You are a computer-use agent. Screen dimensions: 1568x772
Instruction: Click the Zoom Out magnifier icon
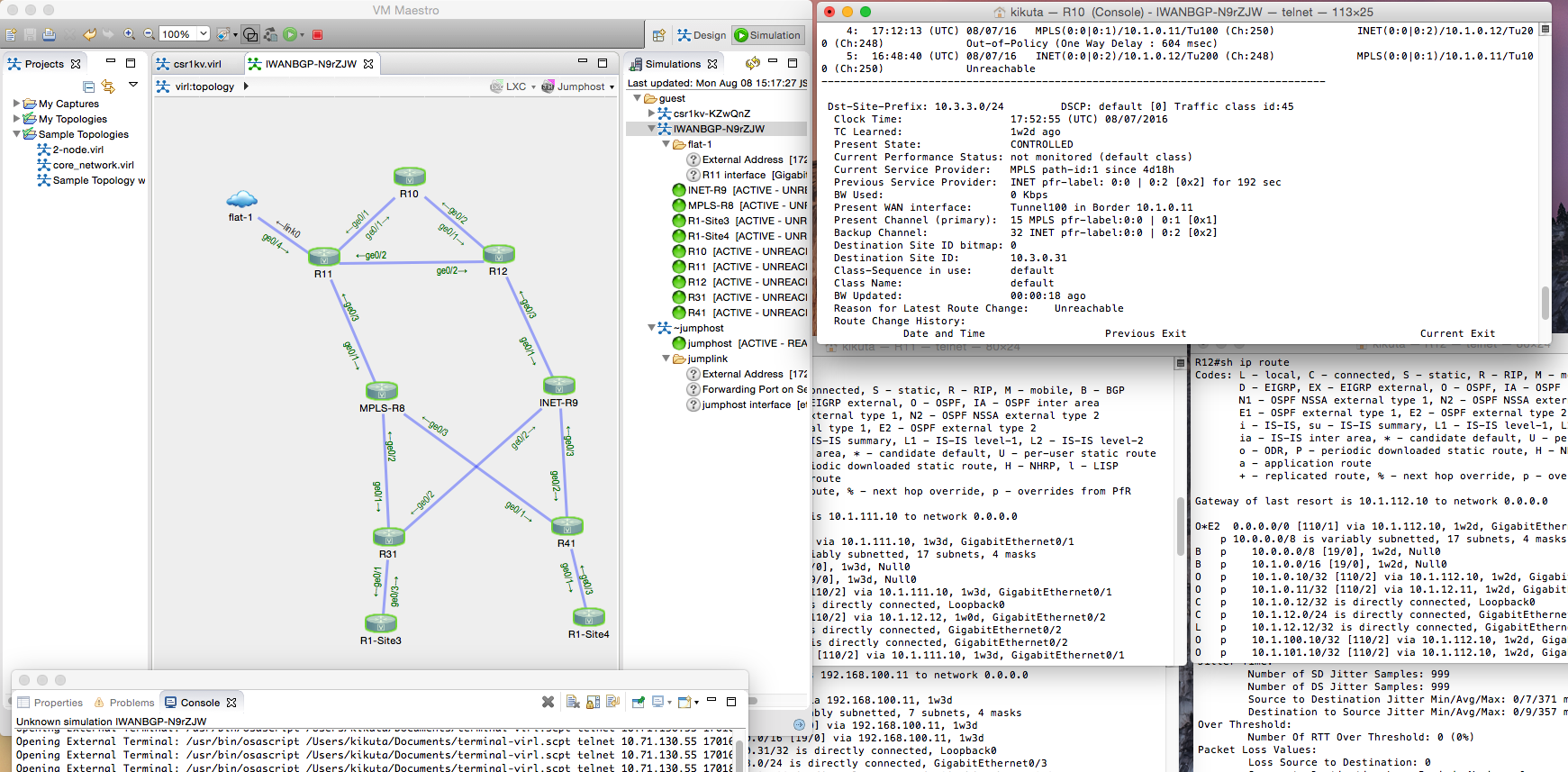pyautogui.click(x=149, y=34)
